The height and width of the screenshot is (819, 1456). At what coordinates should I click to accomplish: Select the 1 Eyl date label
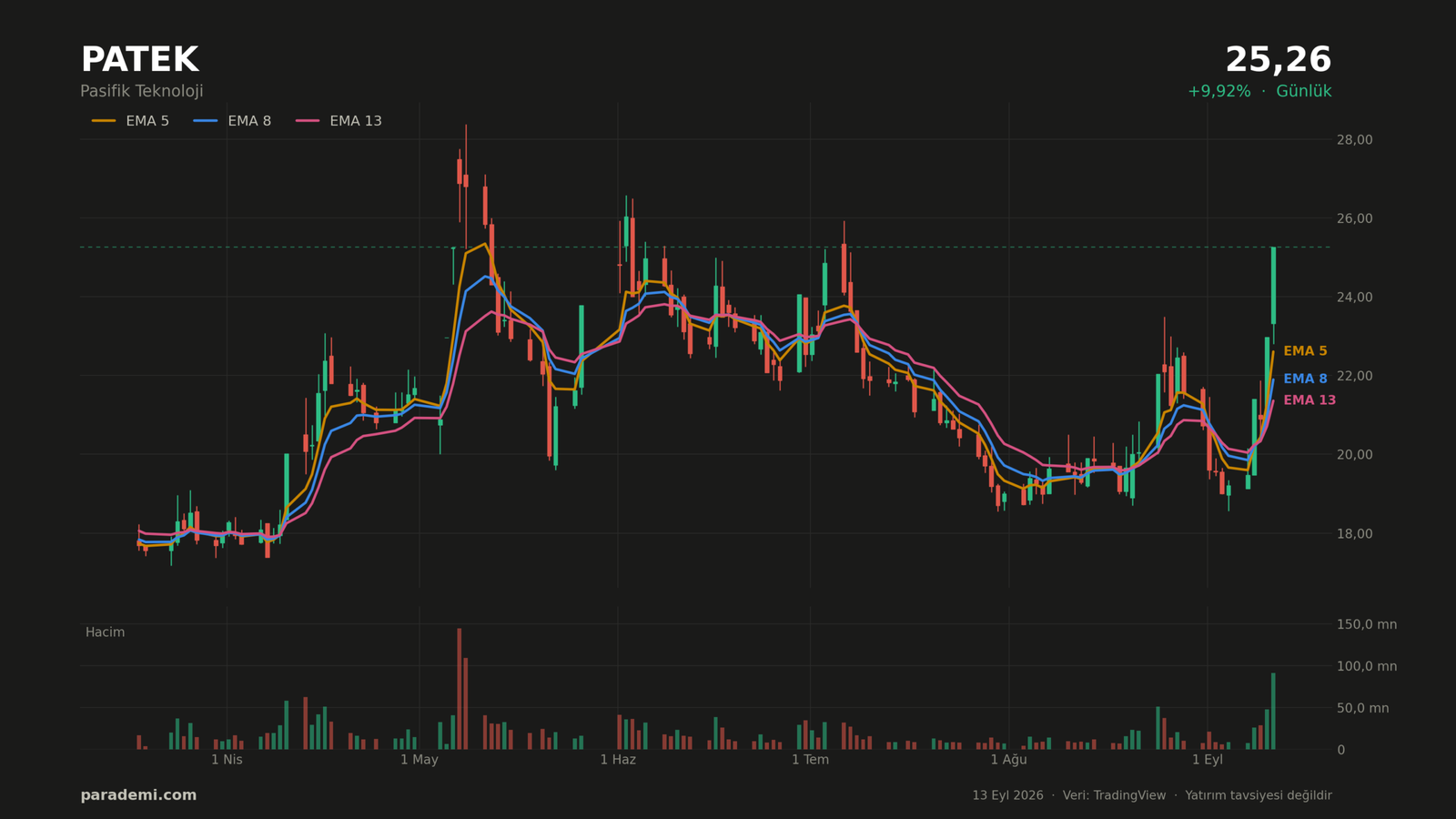tap(1208, 760)
